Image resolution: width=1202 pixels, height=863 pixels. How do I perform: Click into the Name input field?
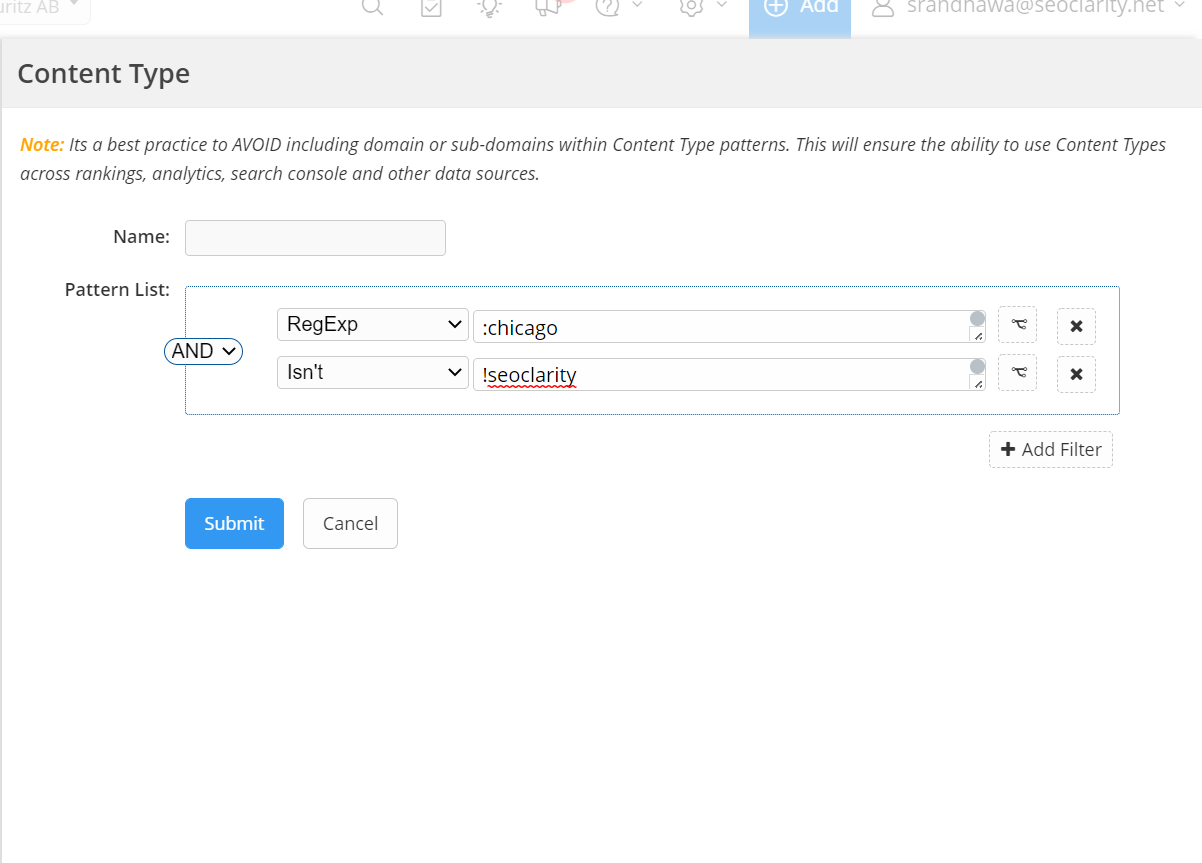[315, 238]
